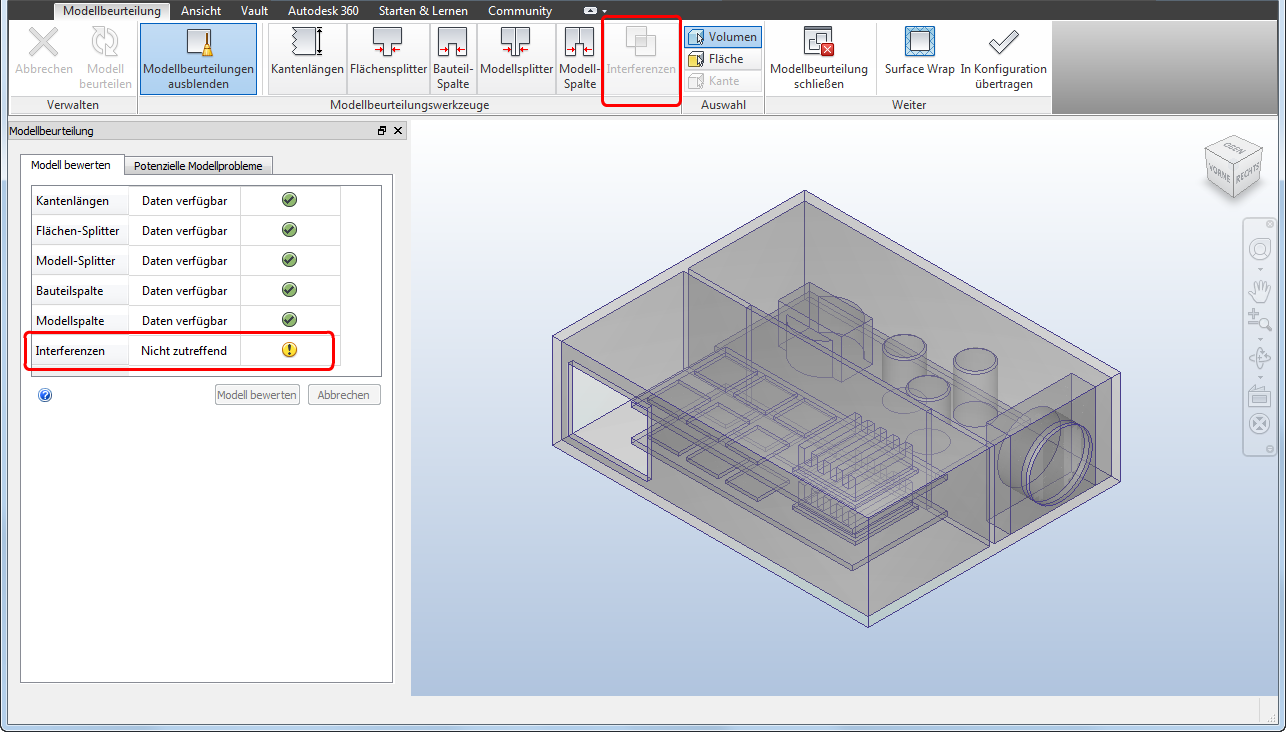Click the green check icon for Modell-Splitter
This screenshot has height=732, width=1286.
(289, 260)
